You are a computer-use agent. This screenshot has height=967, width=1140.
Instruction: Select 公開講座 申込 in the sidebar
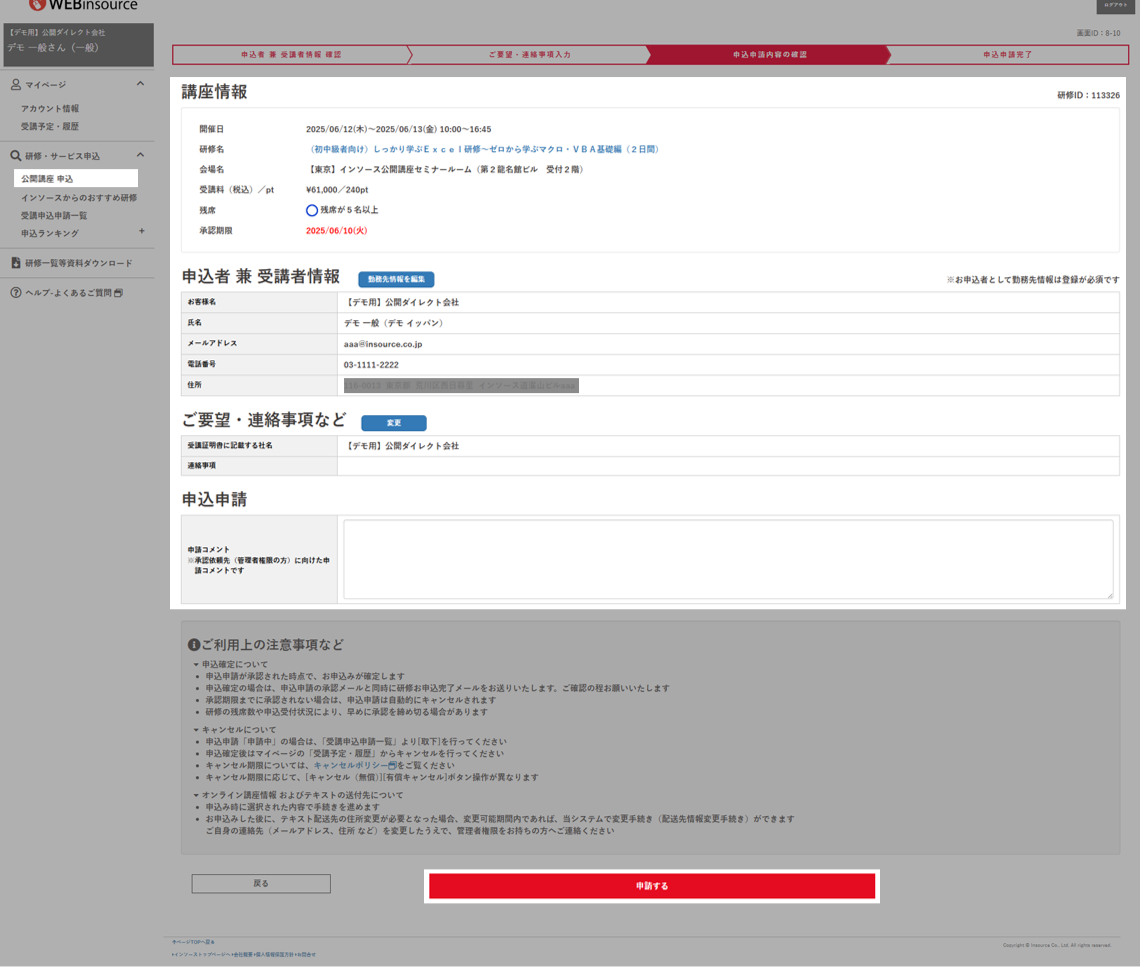pos(76,179)
